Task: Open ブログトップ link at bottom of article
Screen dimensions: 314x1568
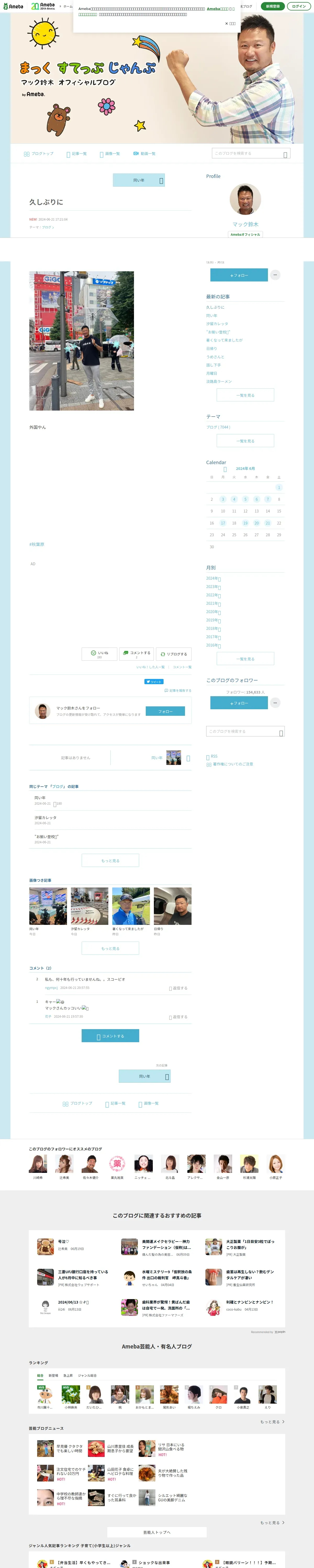Action: pyautogui.click(x=77, y=1104)
